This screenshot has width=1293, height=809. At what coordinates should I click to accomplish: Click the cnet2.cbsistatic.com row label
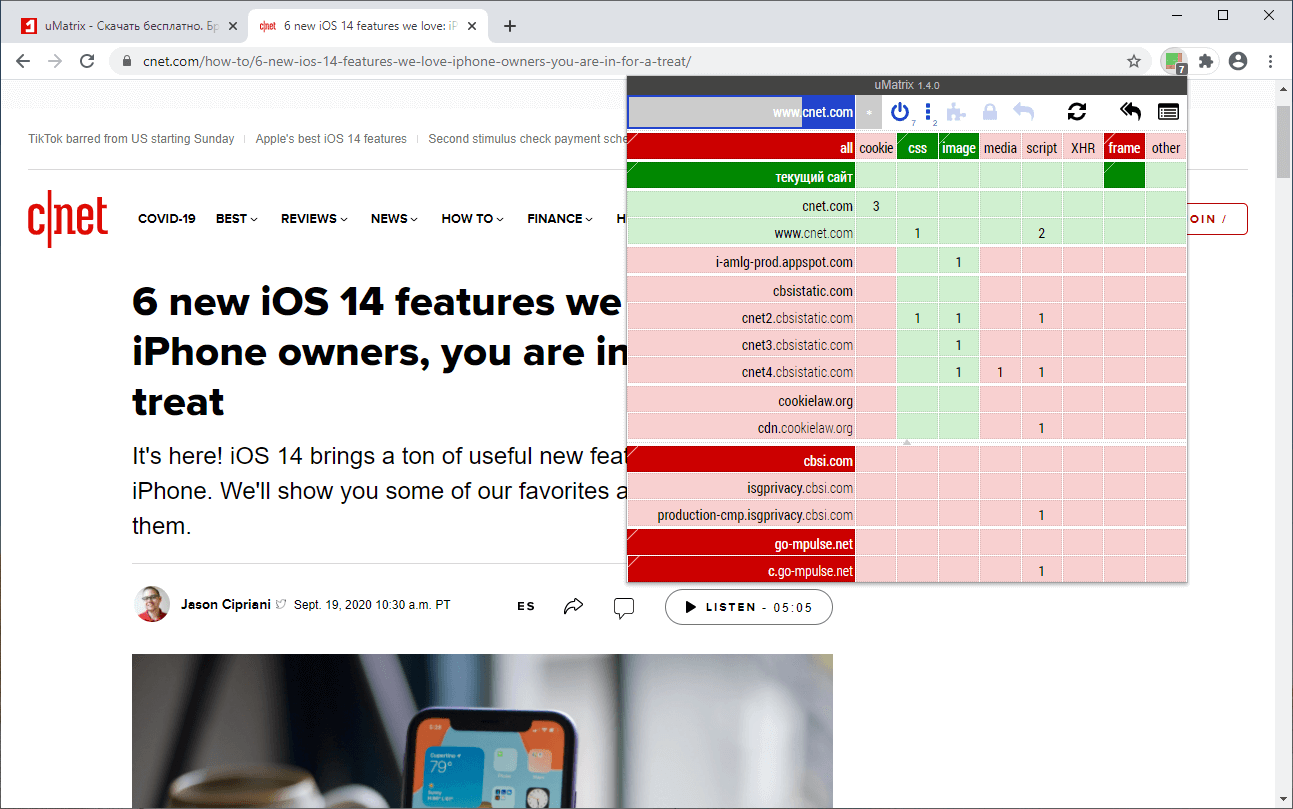[741, 318]
